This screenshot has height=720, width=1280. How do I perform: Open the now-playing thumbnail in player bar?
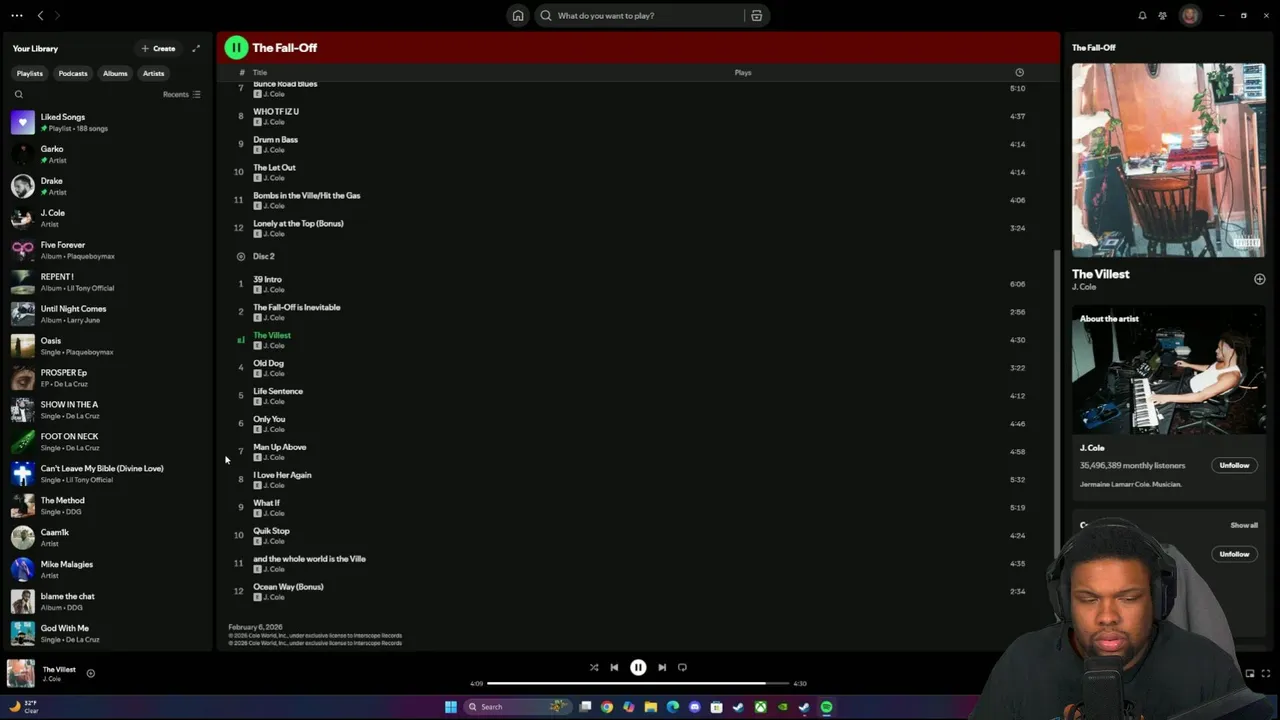(x=21, y=673)
